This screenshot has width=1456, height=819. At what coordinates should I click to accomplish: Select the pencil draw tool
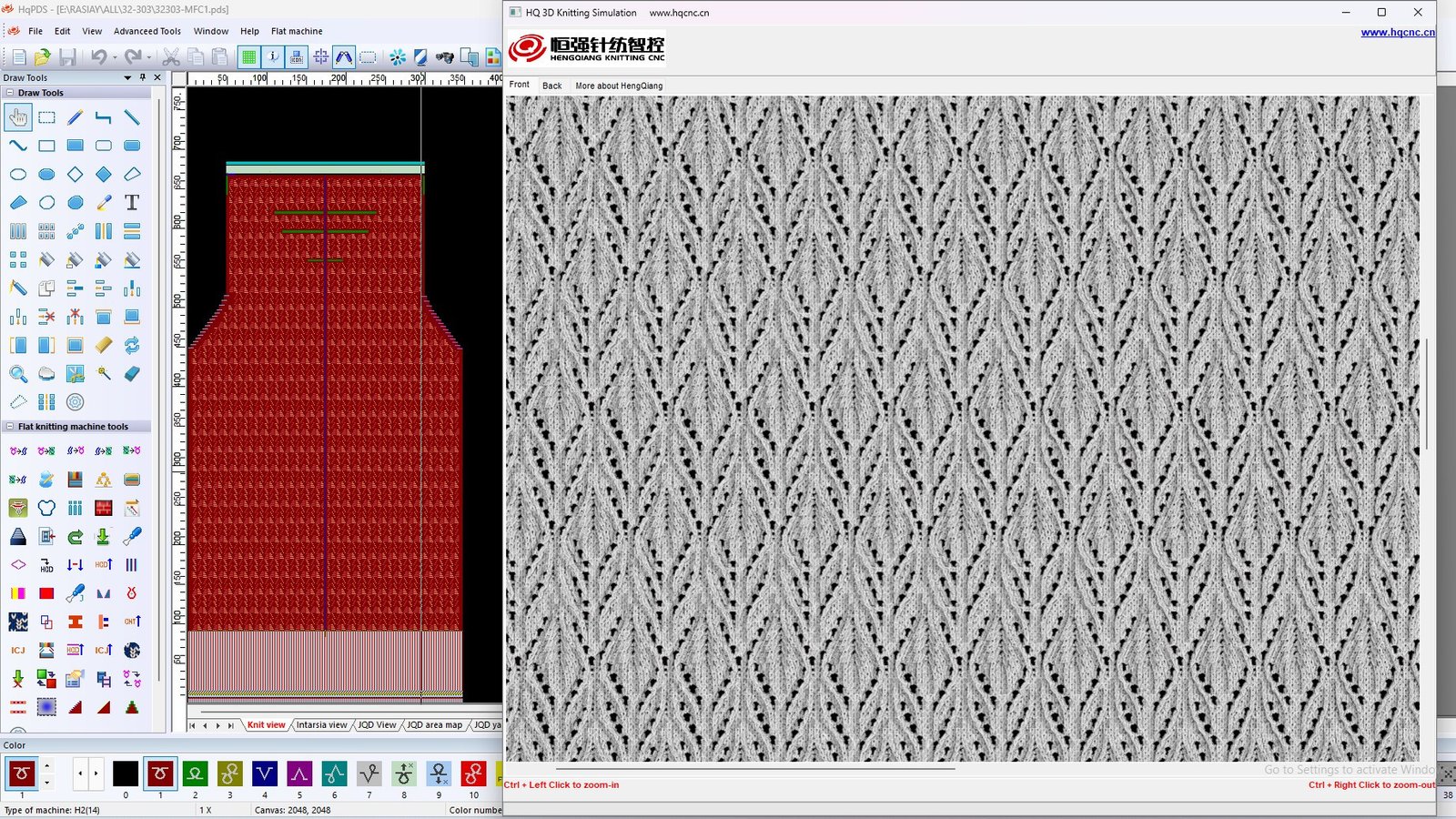tap(76, 117)
